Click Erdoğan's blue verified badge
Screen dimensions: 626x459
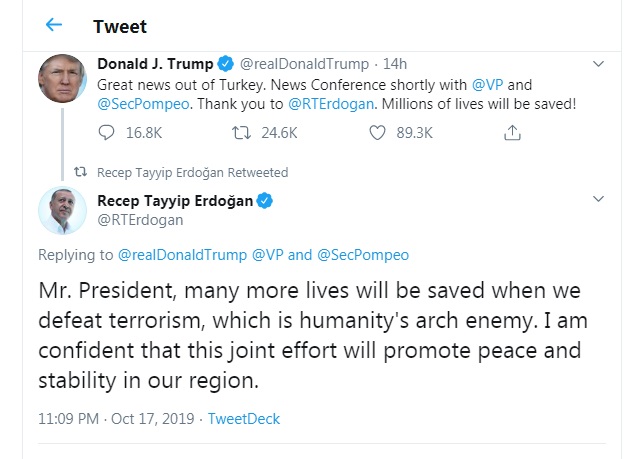[265, 201]
